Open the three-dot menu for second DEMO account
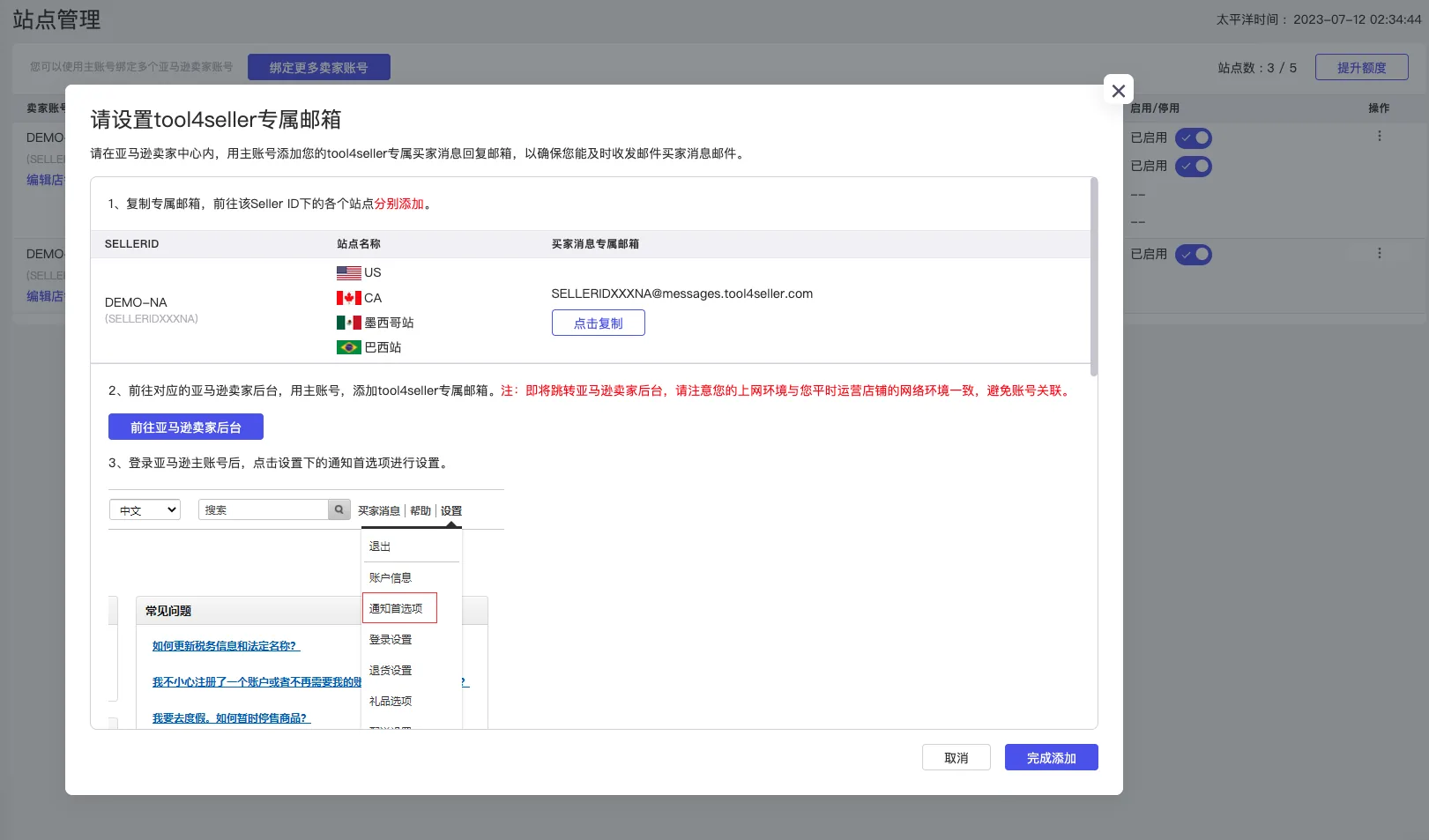This screenshot has height=840, width=1429. pos(1380,254)
